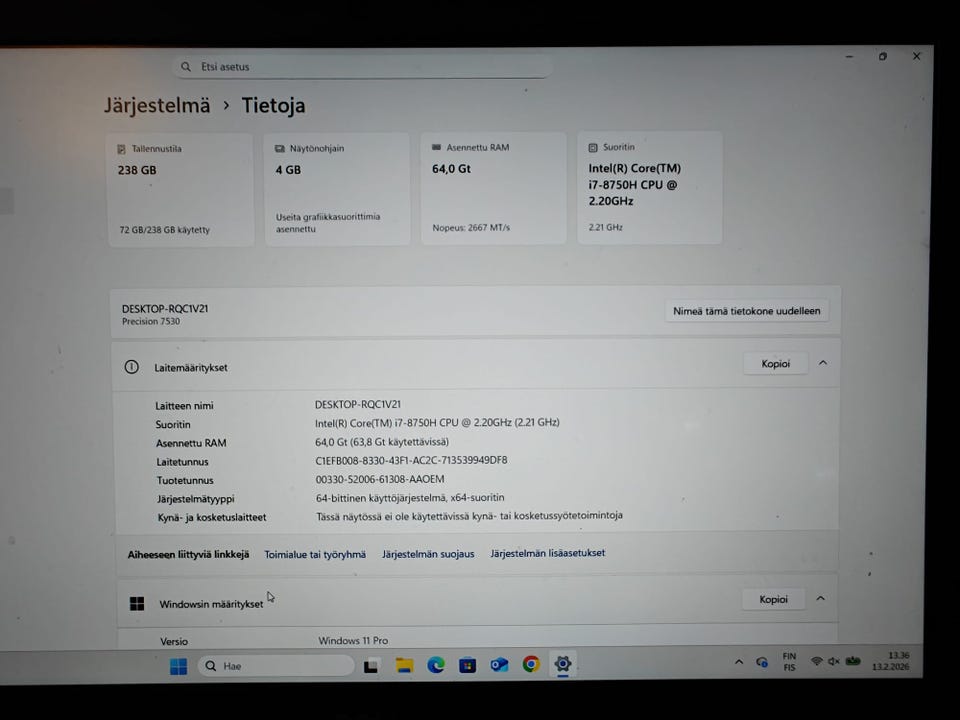The height and width of the screenshot is (720, 960).
Task: Open the Asennettu RAM card
Action: click(x=493, y=189)
